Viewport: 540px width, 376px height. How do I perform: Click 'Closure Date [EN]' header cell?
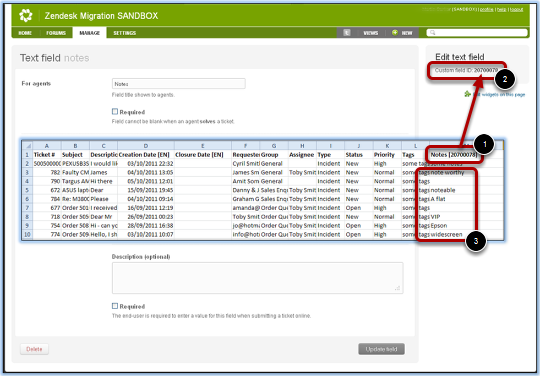click(x=202, y=155)
